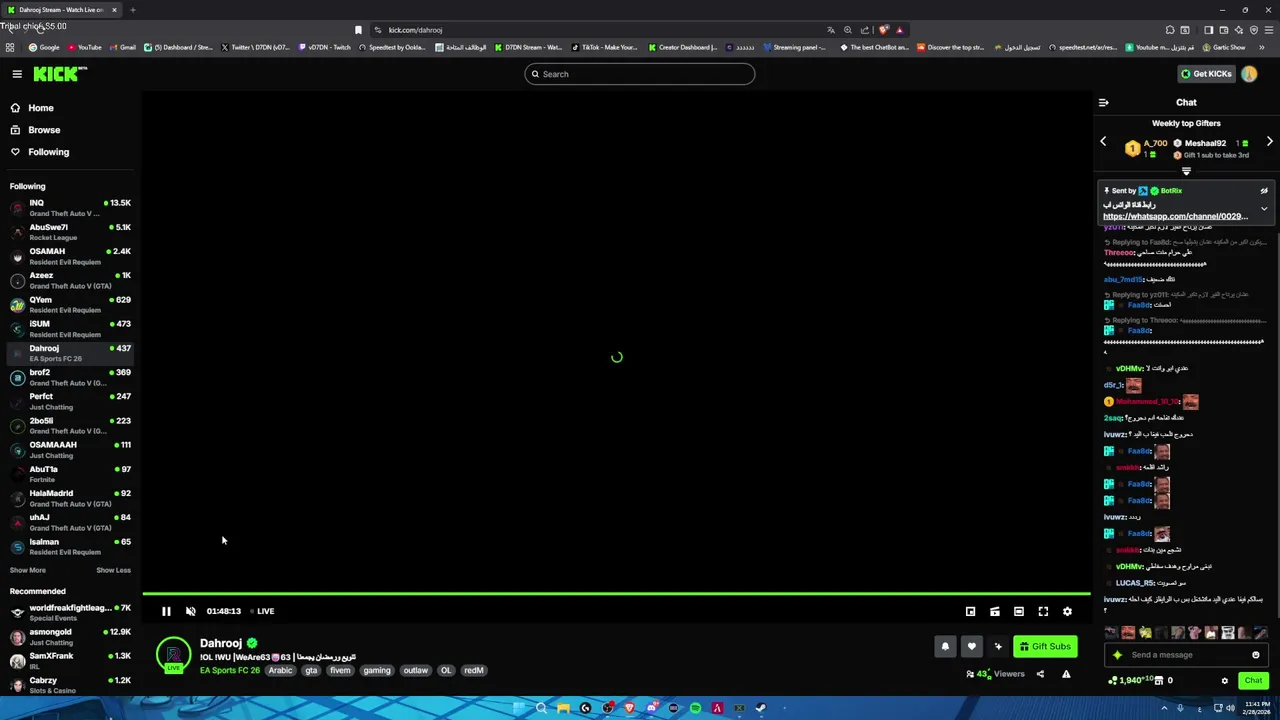The width and height of the screenshot is (1280, 720).
Task: Click the gaming tag
Action: [377, 670]
